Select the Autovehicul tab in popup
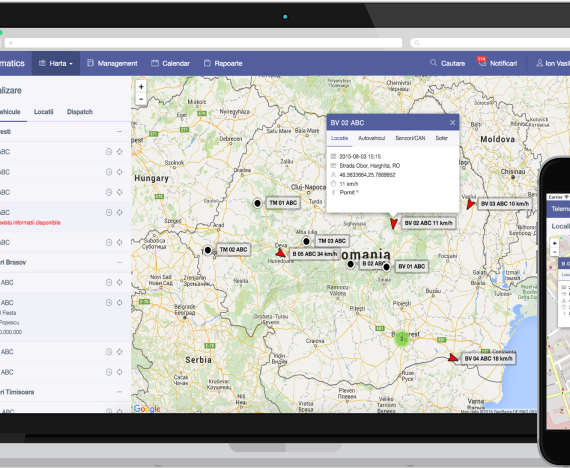The height and width of the screenshot is (468, 570). point(372,138)
